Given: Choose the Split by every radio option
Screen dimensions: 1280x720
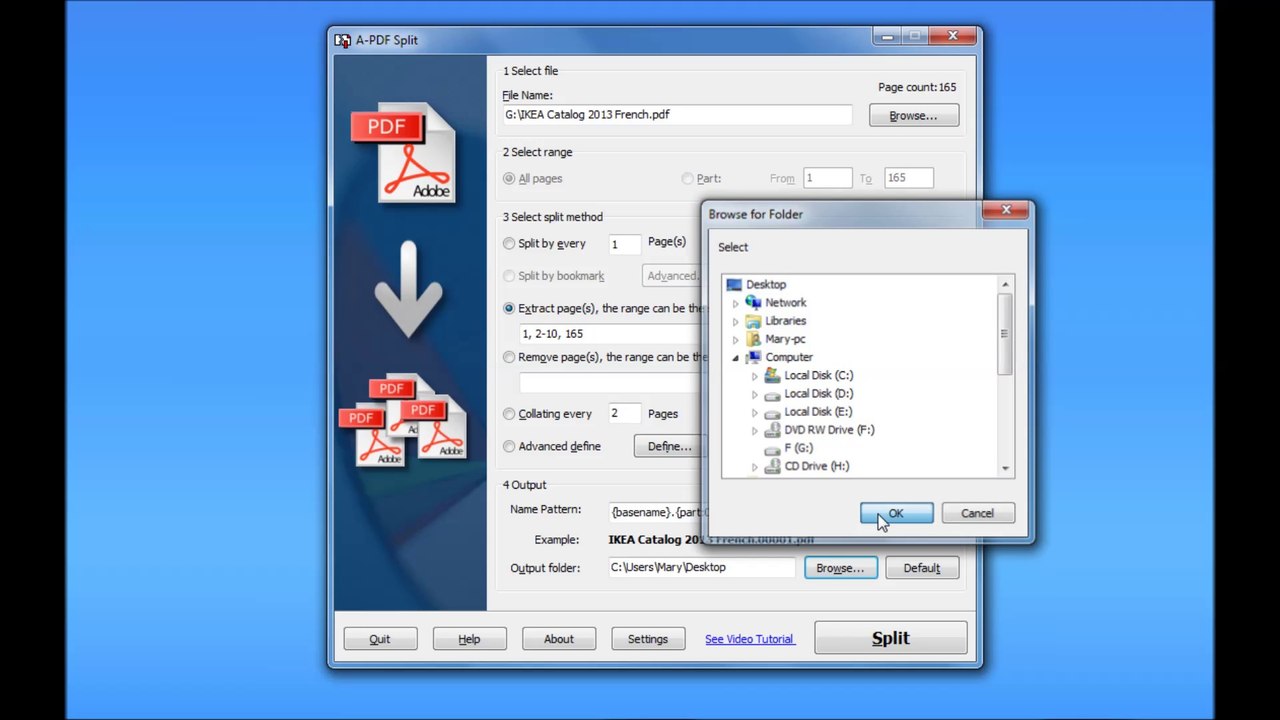Looking at the screenshot, I should 509,243.
